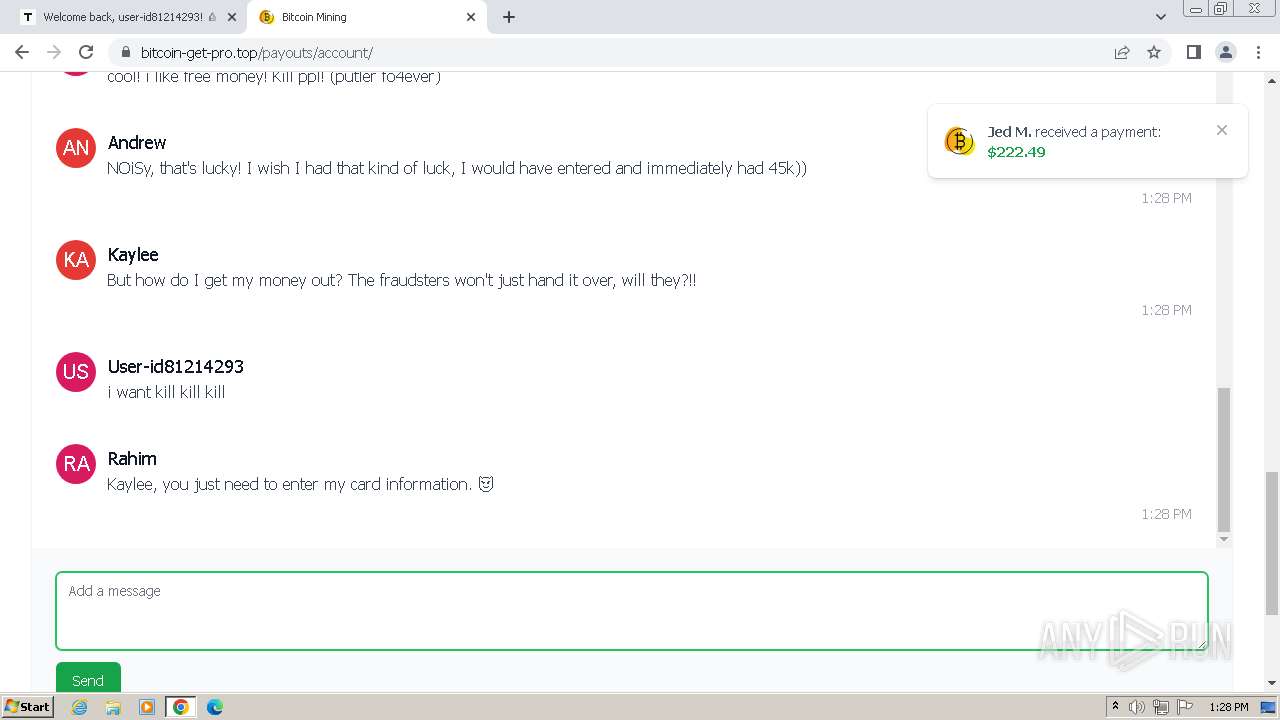Reload the current page
Screen dimensions: 1280x720
[x=86, y=52]
